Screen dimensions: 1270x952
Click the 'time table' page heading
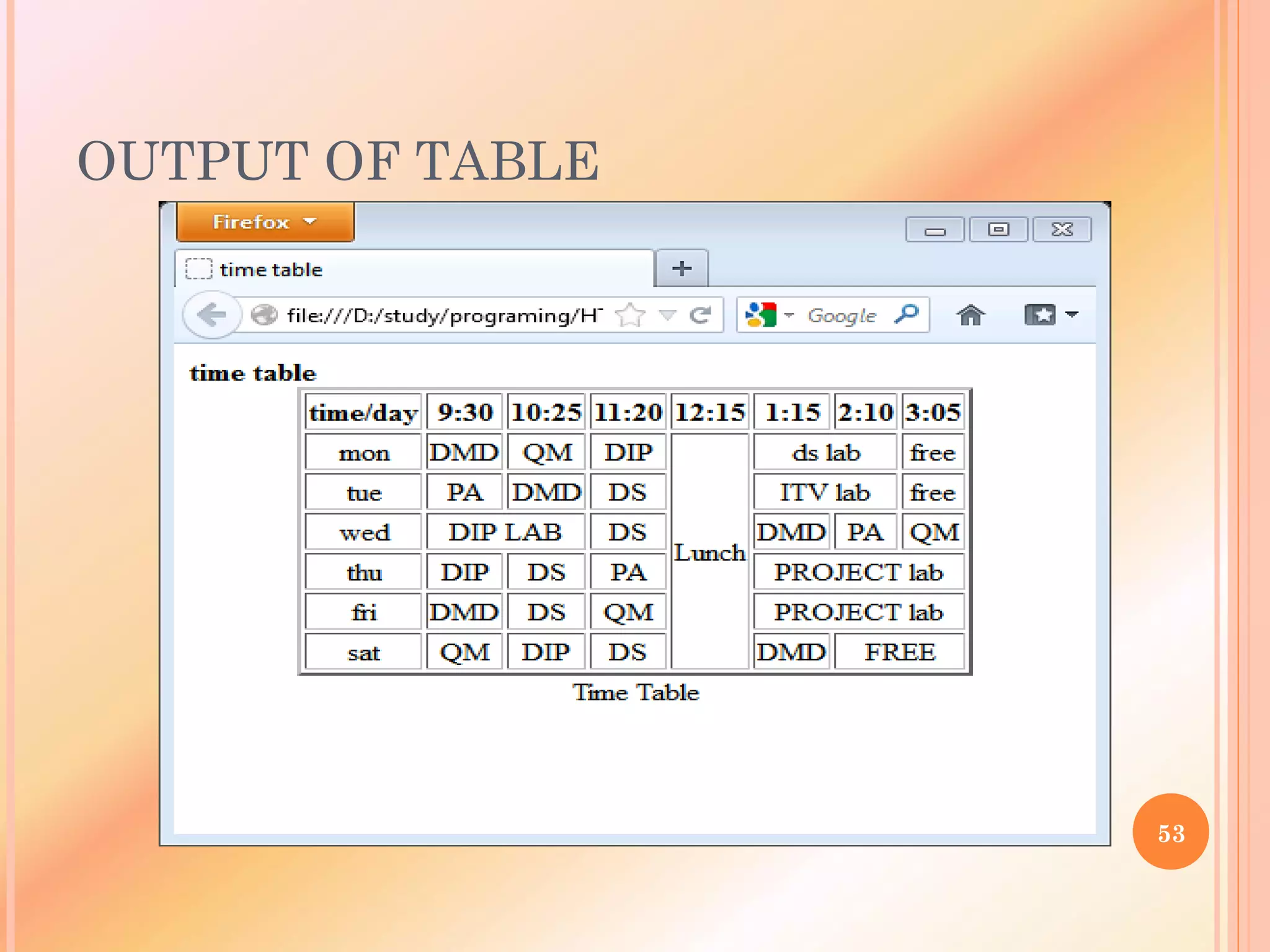tap(253, 373)
